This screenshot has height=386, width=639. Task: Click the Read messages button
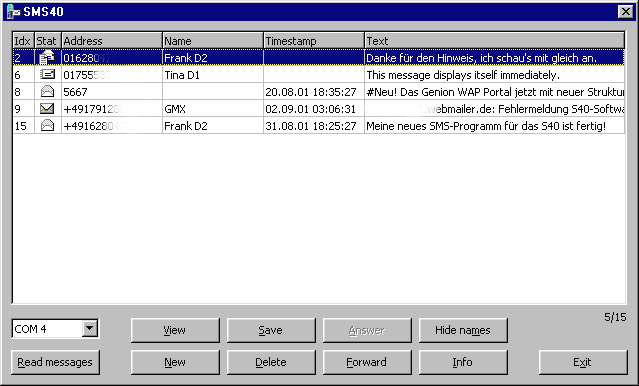pos(55,362)
